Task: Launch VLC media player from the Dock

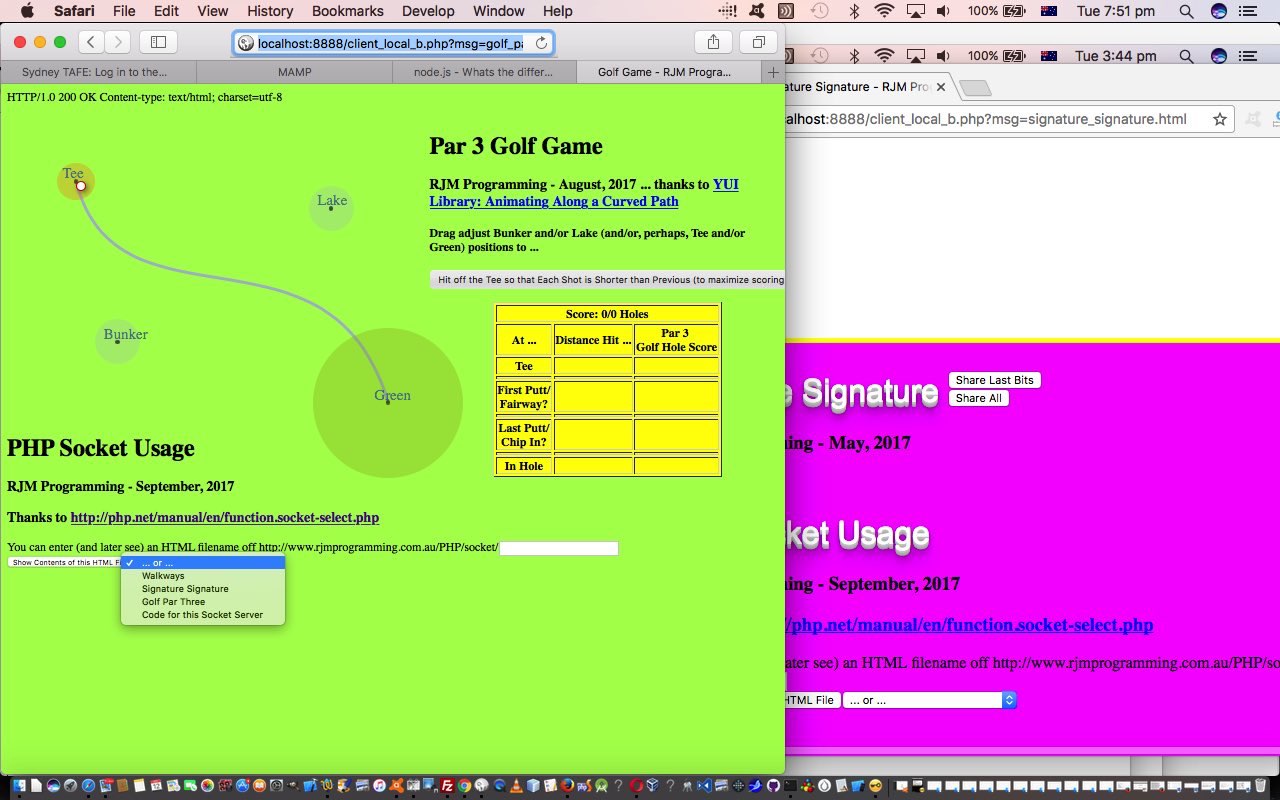Action: [515, 787]
